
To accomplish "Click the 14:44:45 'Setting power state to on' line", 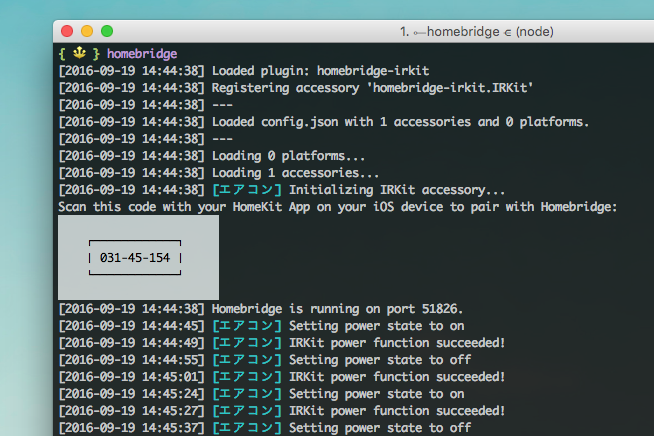I will click(x=262, y=326).
